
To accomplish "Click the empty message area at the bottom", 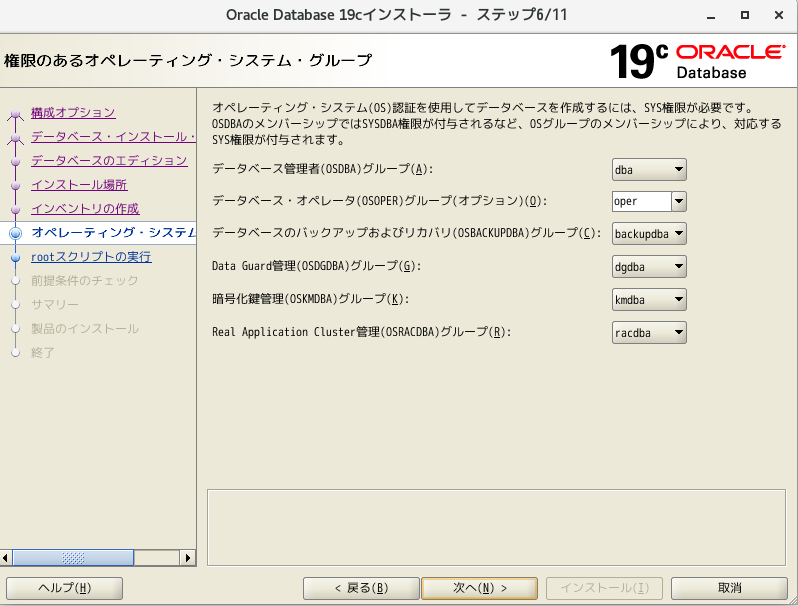I will point(496,527).
